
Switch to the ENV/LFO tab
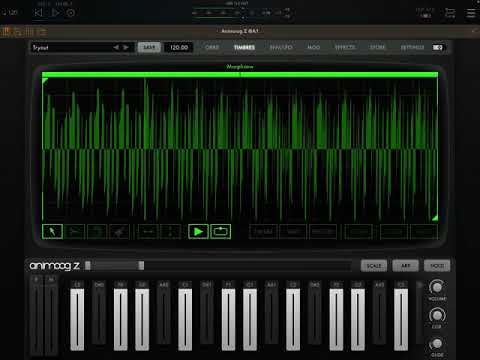click(281, 47)
